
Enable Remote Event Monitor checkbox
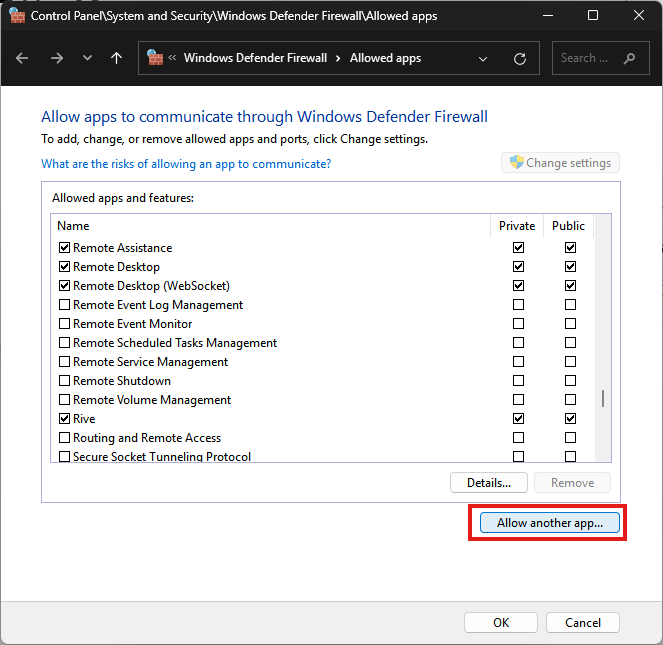64,324
